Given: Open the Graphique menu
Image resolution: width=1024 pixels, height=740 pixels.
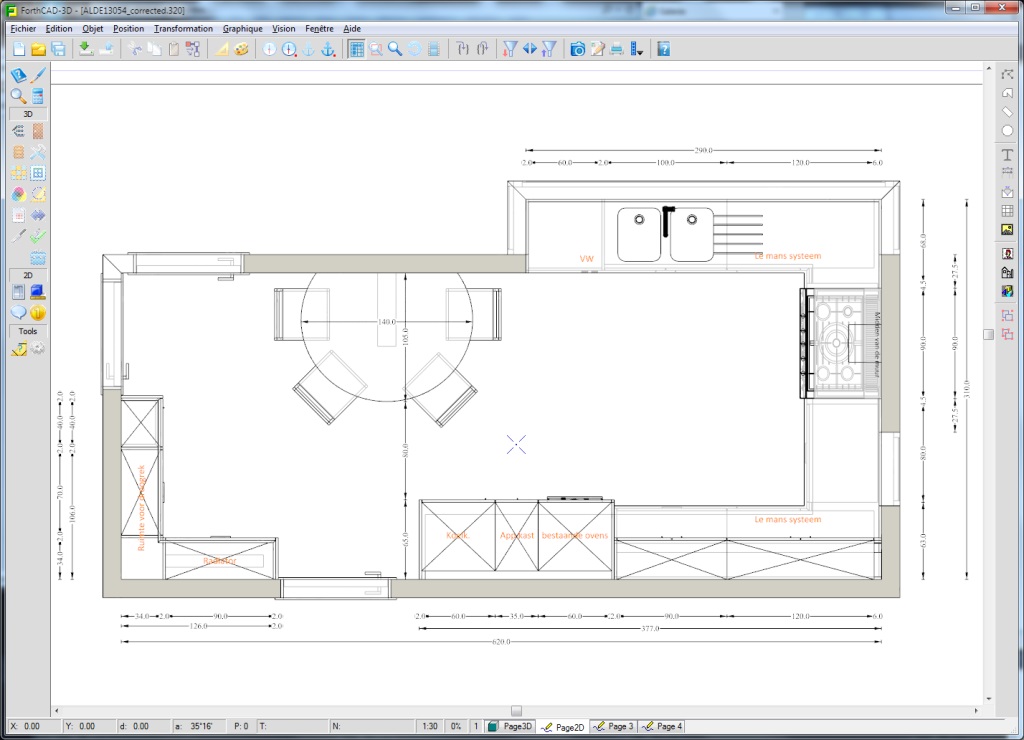Looking at the screenshot, I should (x=242, y=29).
